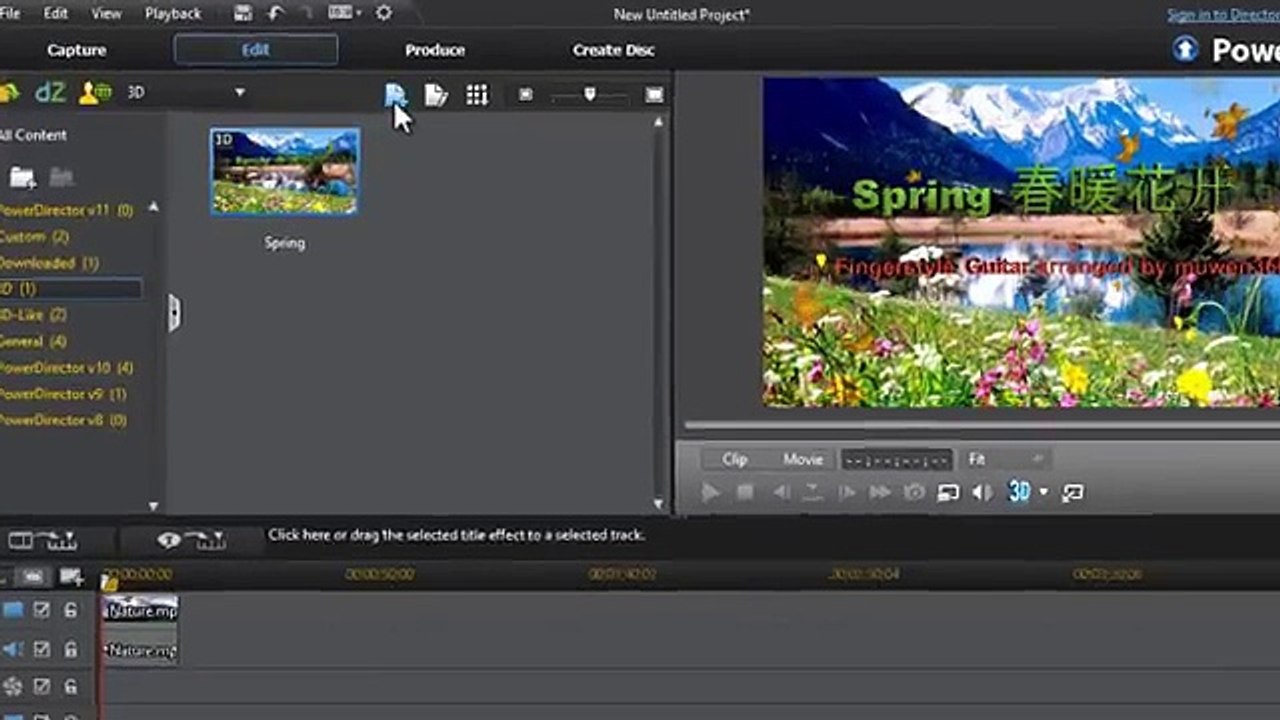Screen dimensions: 1280x720
Task: Switch to the Capture tab
Action: pos(77,50)
